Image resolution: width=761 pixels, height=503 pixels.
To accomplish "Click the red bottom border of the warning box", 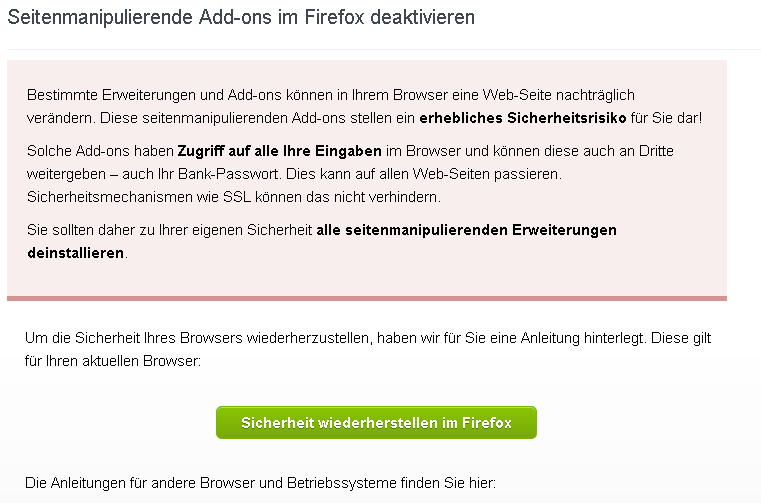I will tap(367, 299).
